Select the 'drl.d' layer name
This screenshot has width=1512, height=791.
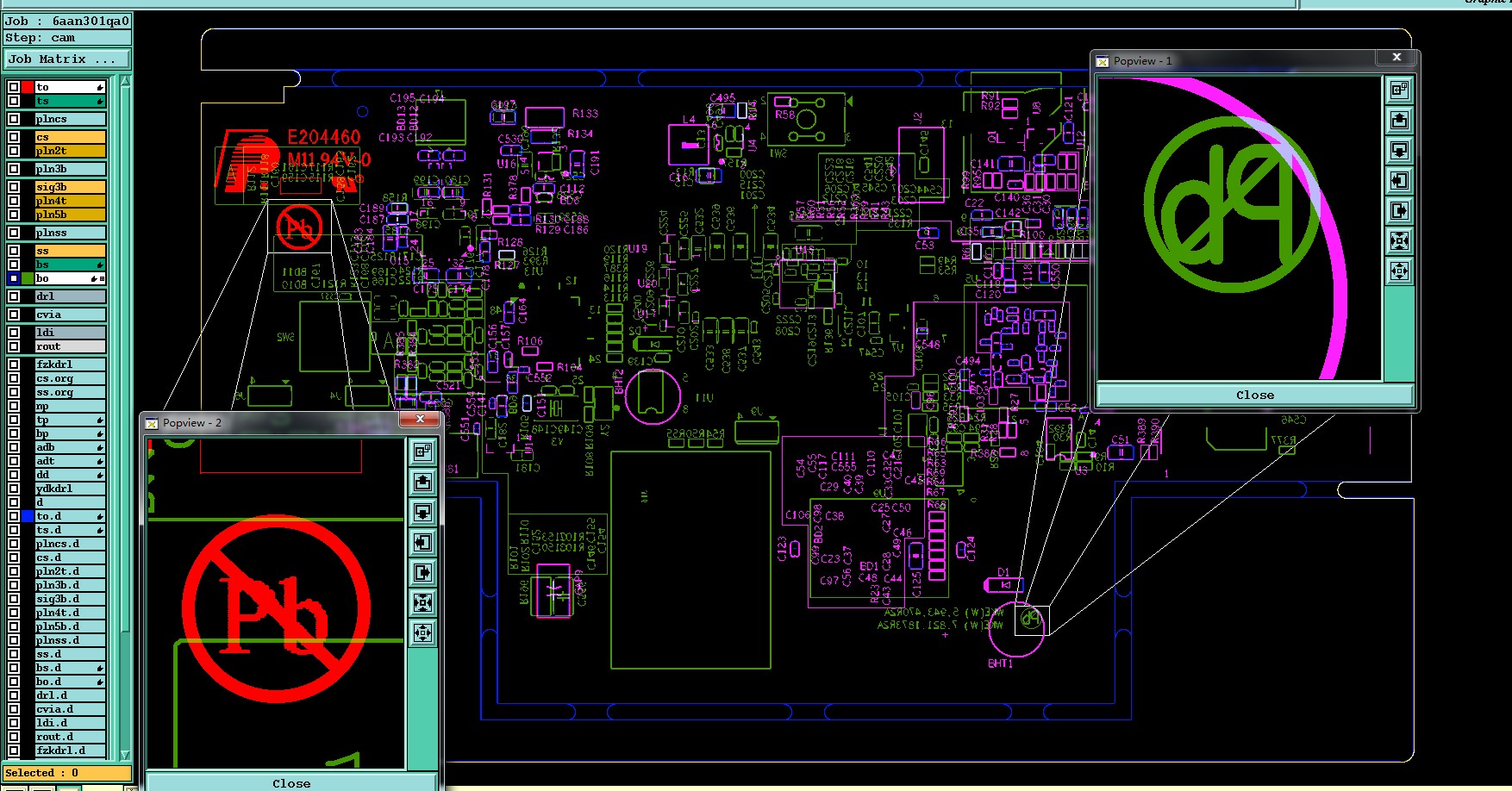[x=70, y=695]
